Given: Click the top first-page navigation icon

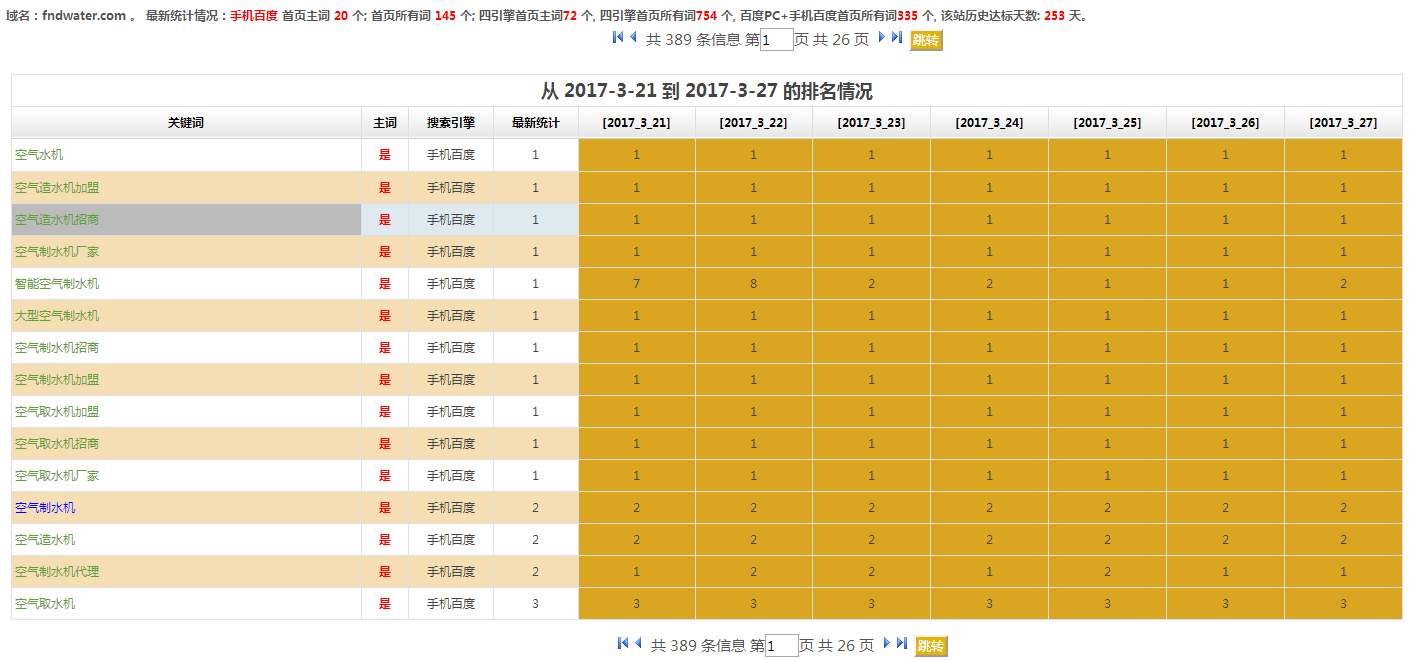Looking at the screenshot, I should (618, 37).
